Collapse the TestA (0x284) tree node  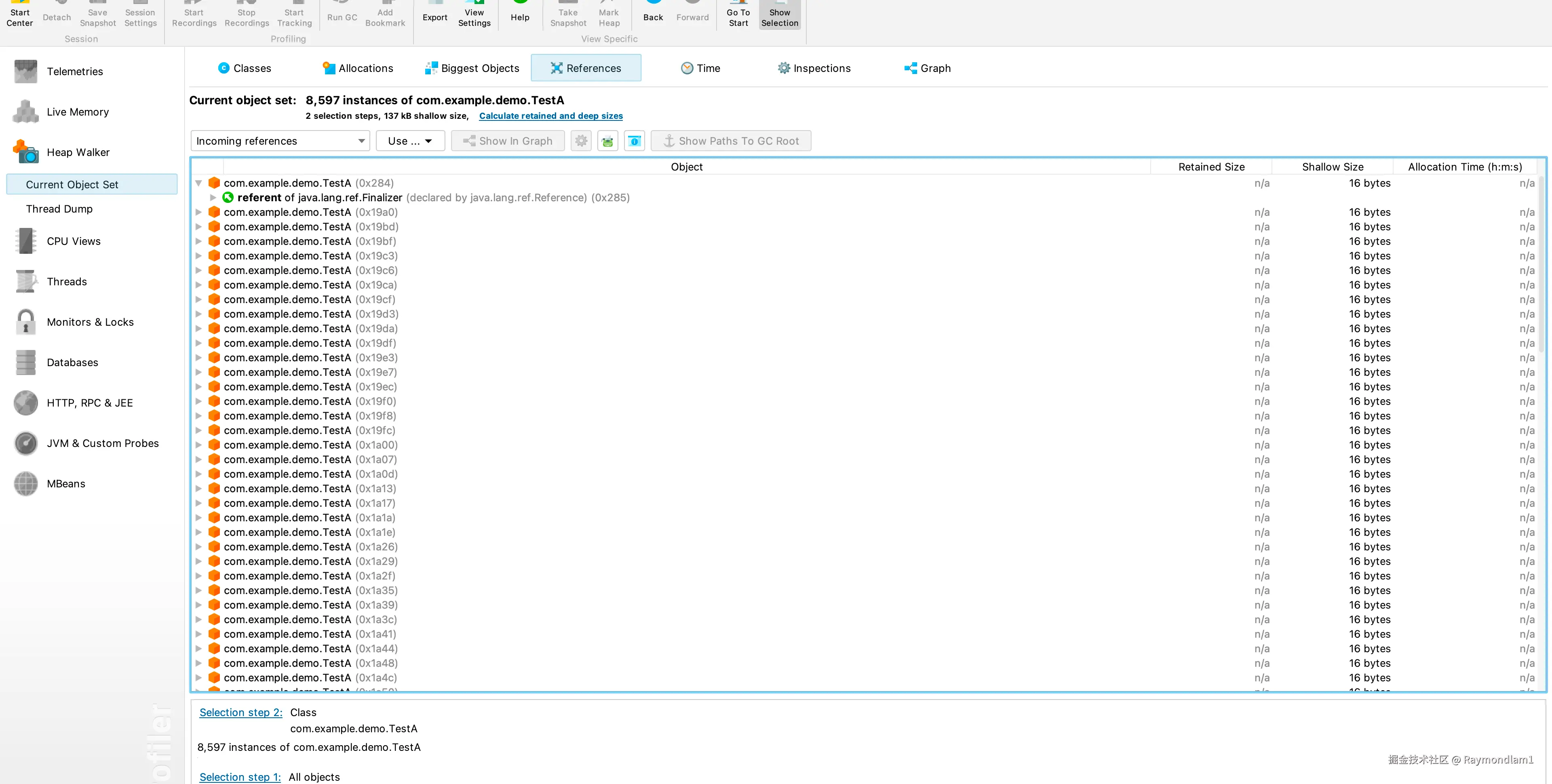(198, 183)
